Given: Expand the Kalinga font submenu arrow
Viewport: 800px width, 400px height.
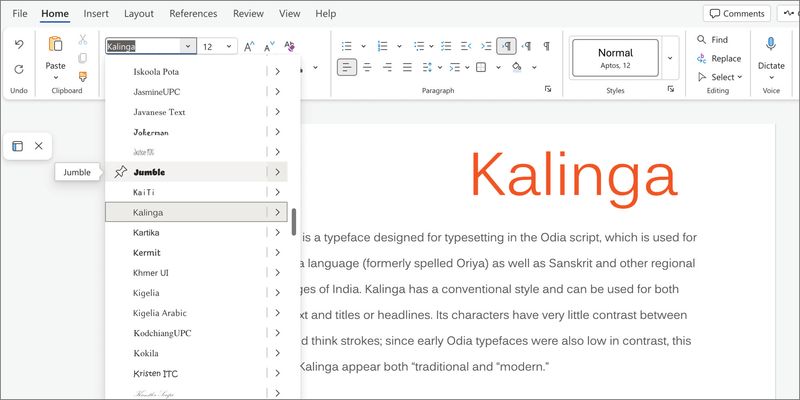Looking at the screenshot, I should (x=277, y=212).
